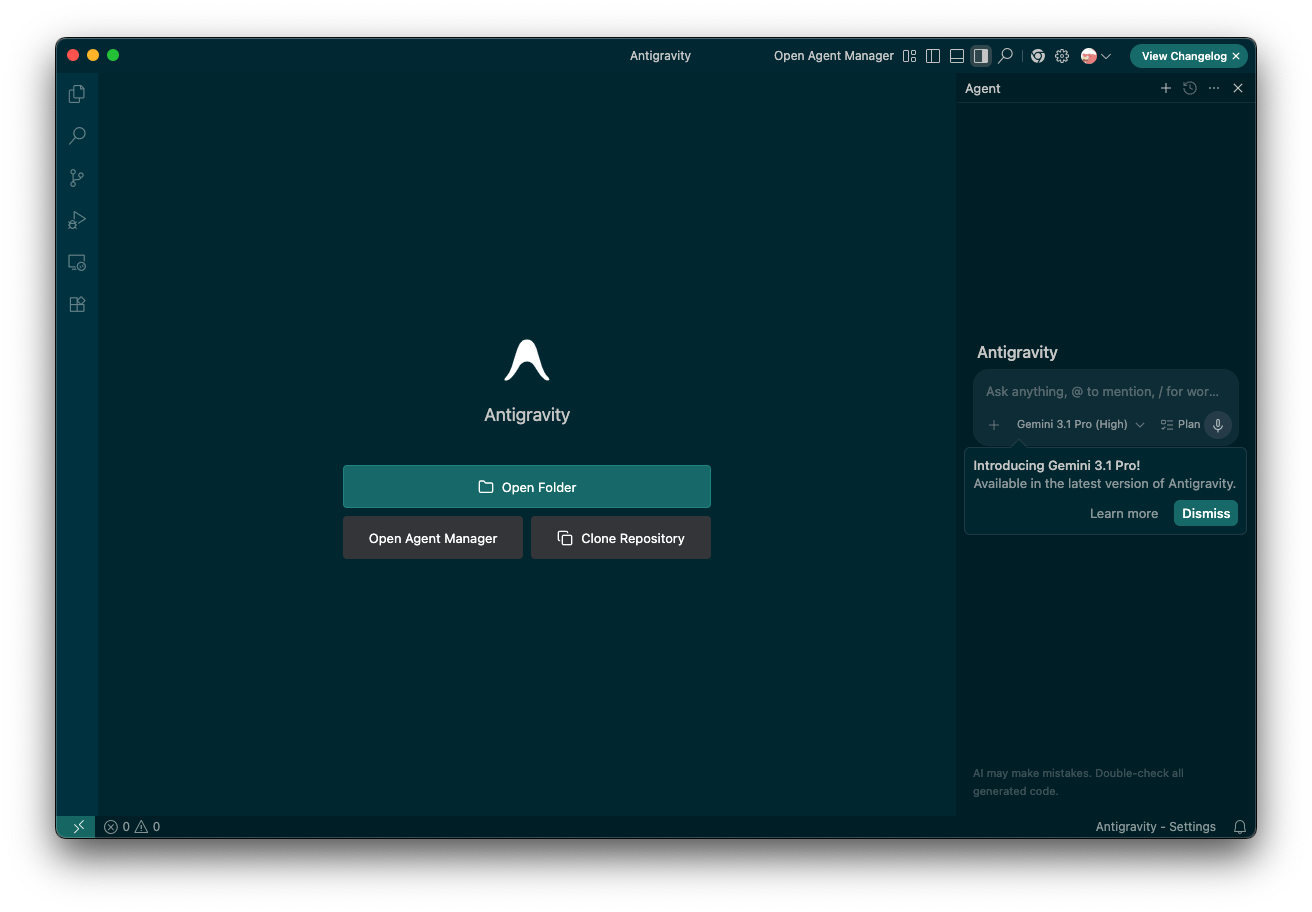Click the microphone voice input icon
Viewport: 1312px width, 912px height.
(x=1218, y=425)
